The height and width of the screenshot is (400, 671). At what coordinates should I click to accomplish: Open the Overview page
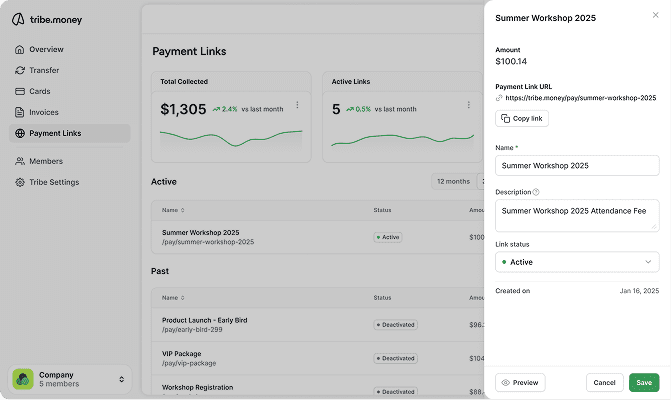[x=46, y=49]
